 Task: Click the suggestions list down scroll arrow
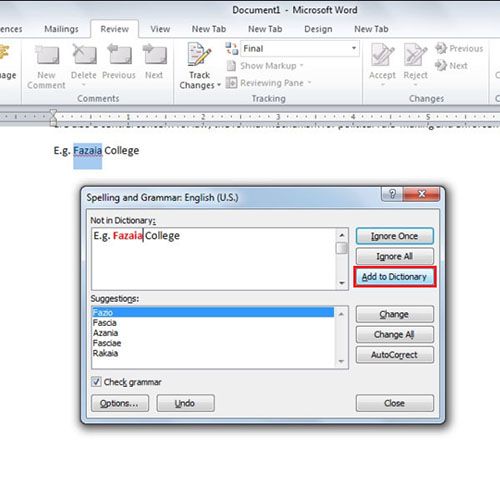coord(341,361)
